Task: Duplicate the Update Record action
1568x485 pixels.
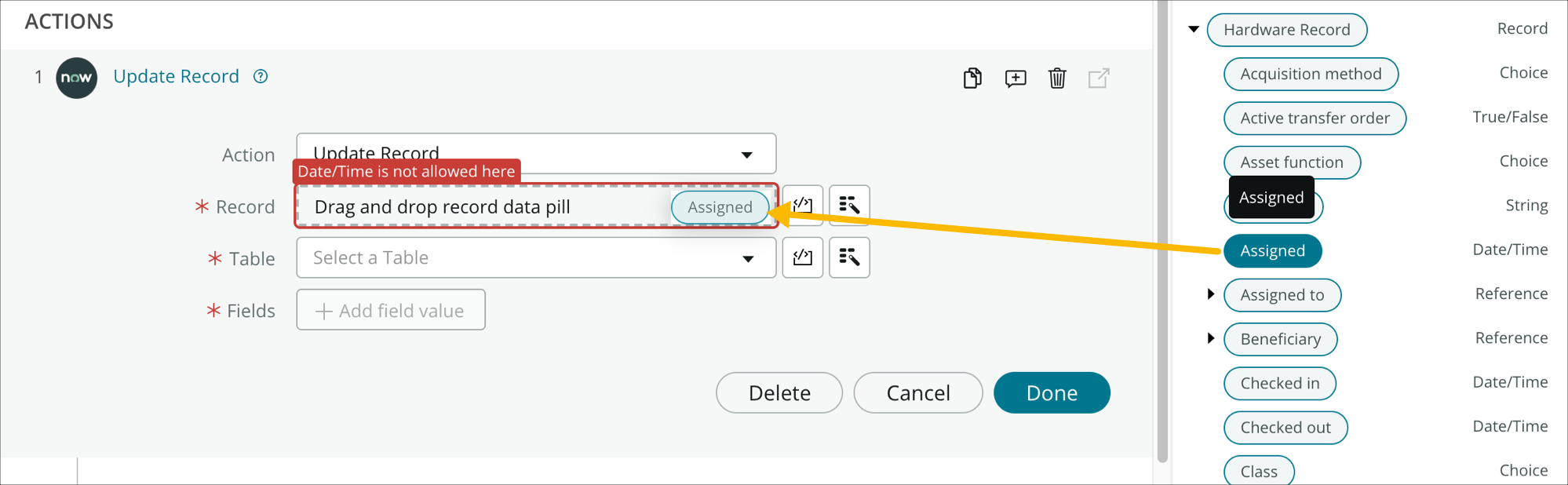Action: point(972,78)
